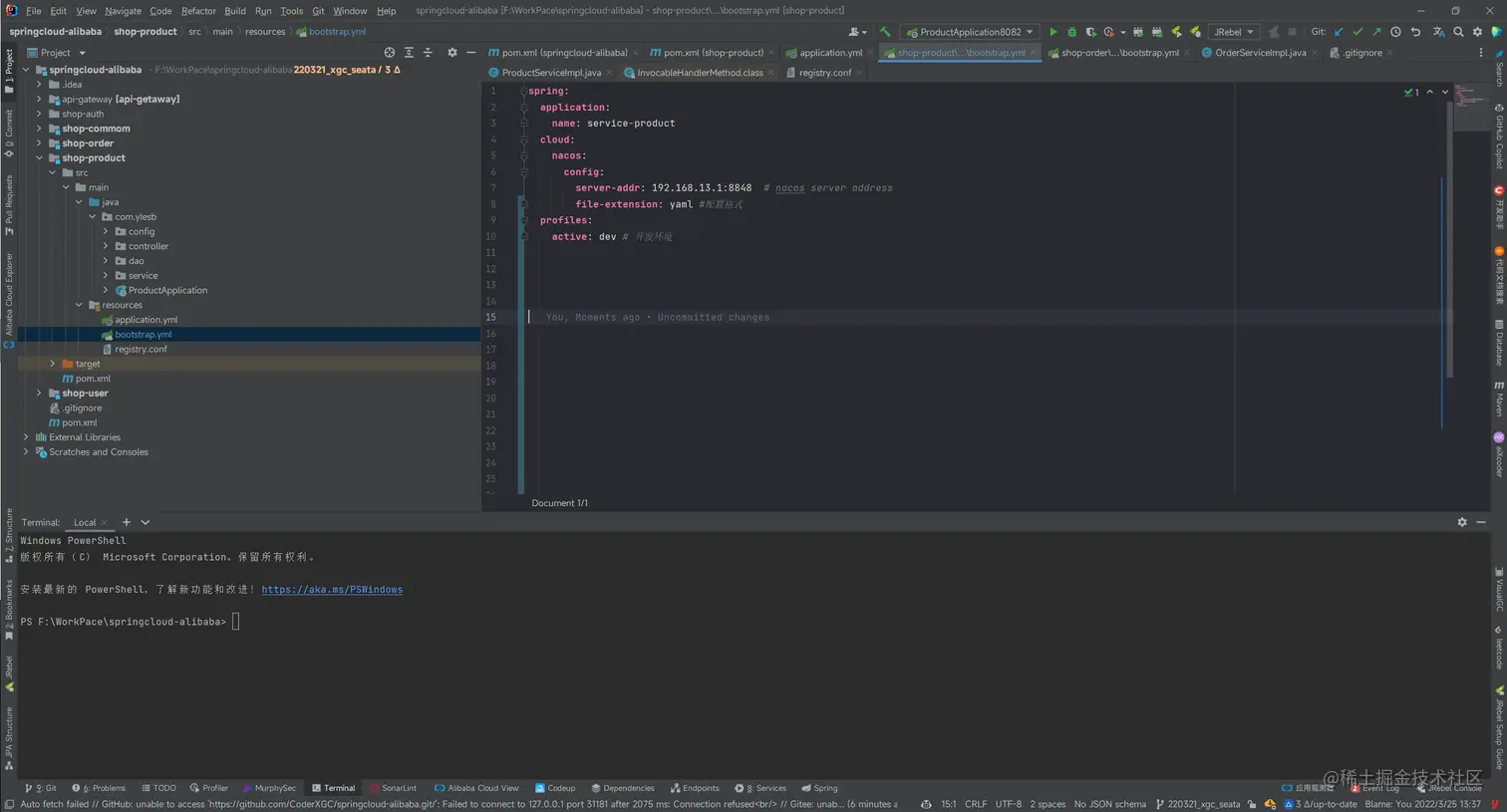
Task: Switch to application.yml editor tab
Action: point(829,53)
